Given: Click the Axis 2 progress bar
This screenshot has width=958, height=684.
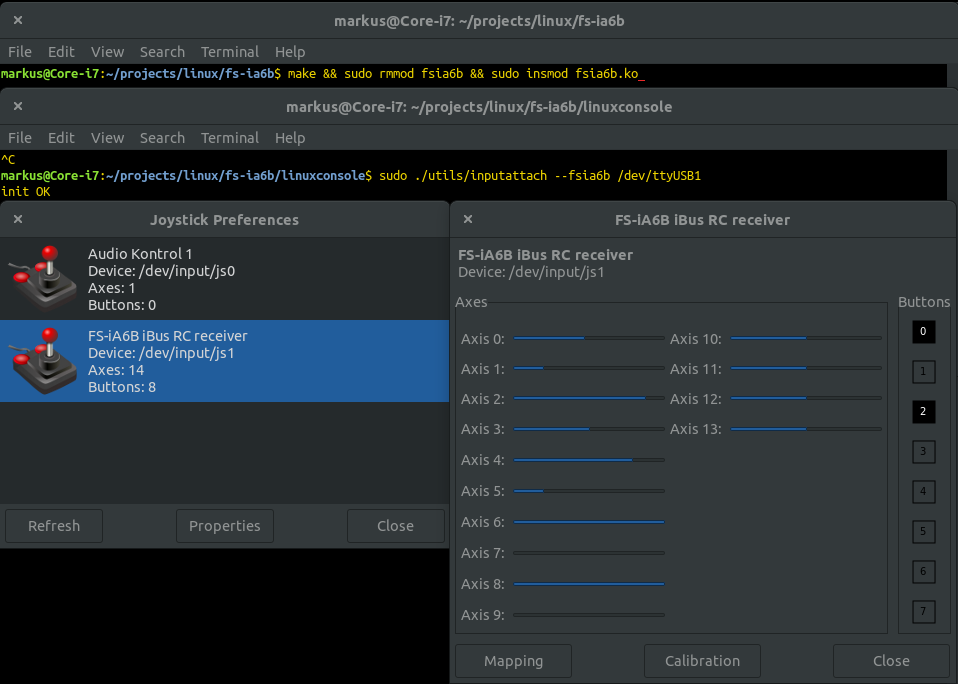Looking at the screenshot, I should click(x=588, y=399).
